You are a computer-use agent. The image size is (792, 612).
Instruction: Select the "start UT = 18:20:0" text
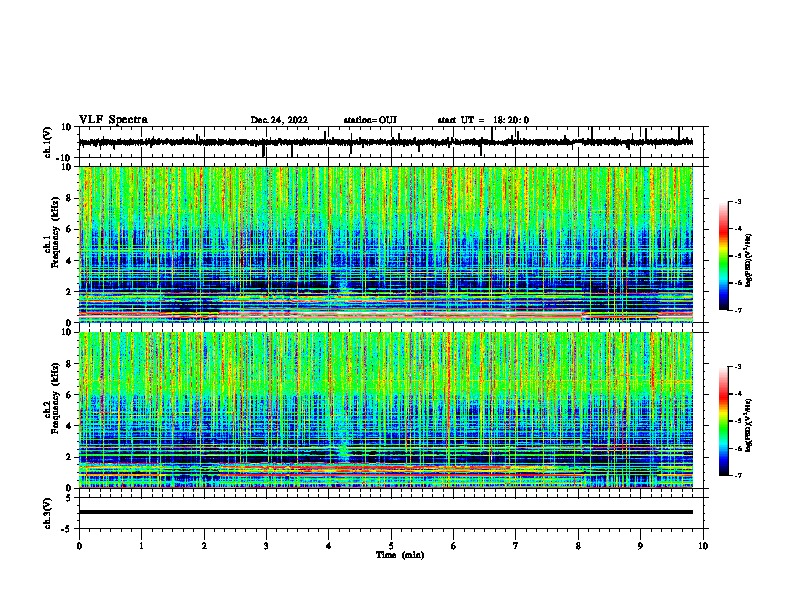(x=483, y=120)
